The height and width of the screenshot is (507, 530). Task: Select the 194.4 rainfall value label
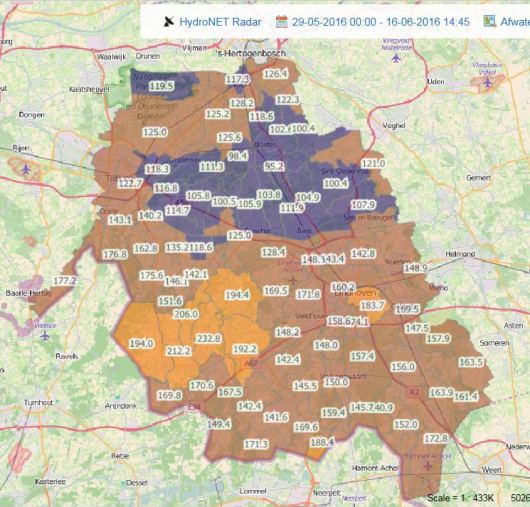pyautogui.click(x=237, y=295)
